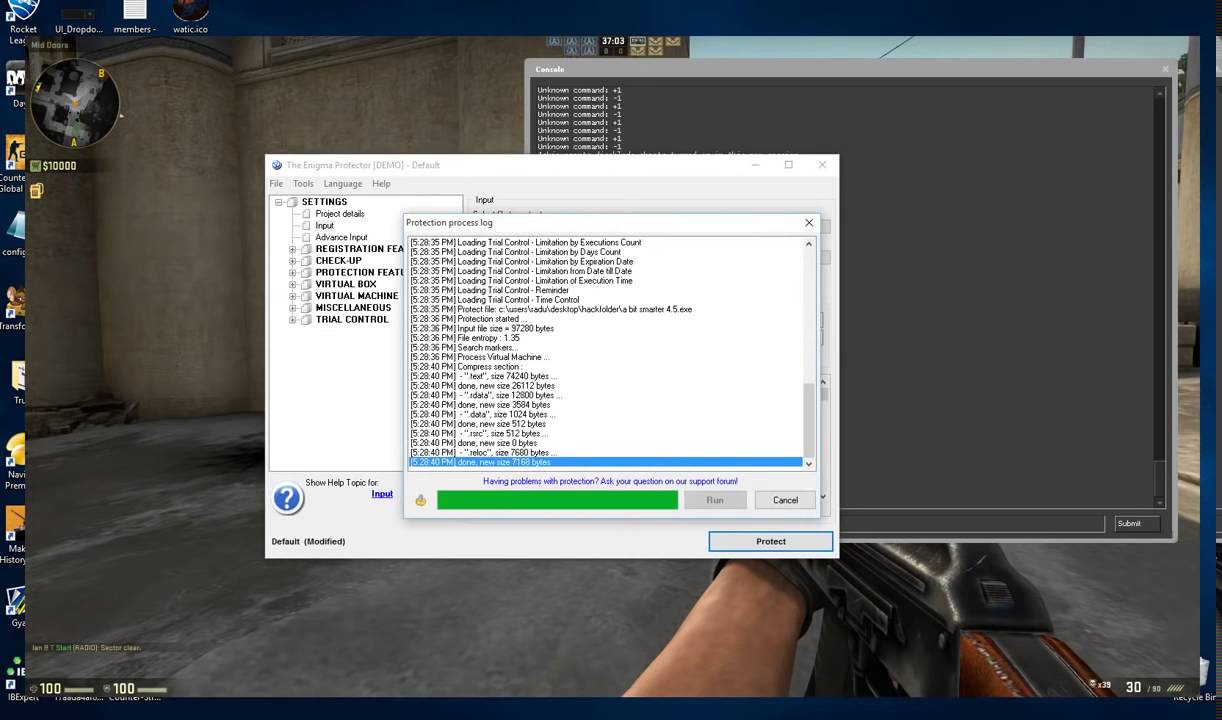Click the Enigma Protector title bar icon
Screen dimensions: 1222x720
pyautogui.click(x=277, y=165)
